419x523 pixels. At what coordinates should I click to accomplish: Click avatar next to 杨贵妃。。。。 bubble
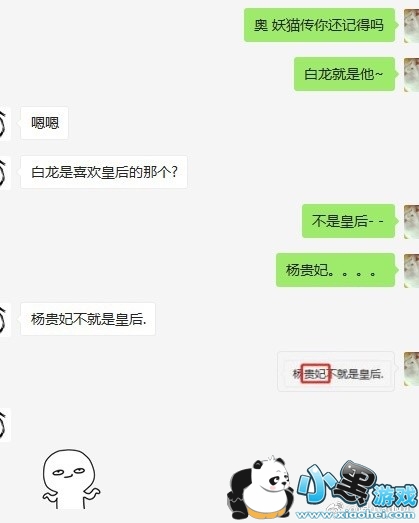[x=412, y=271]
